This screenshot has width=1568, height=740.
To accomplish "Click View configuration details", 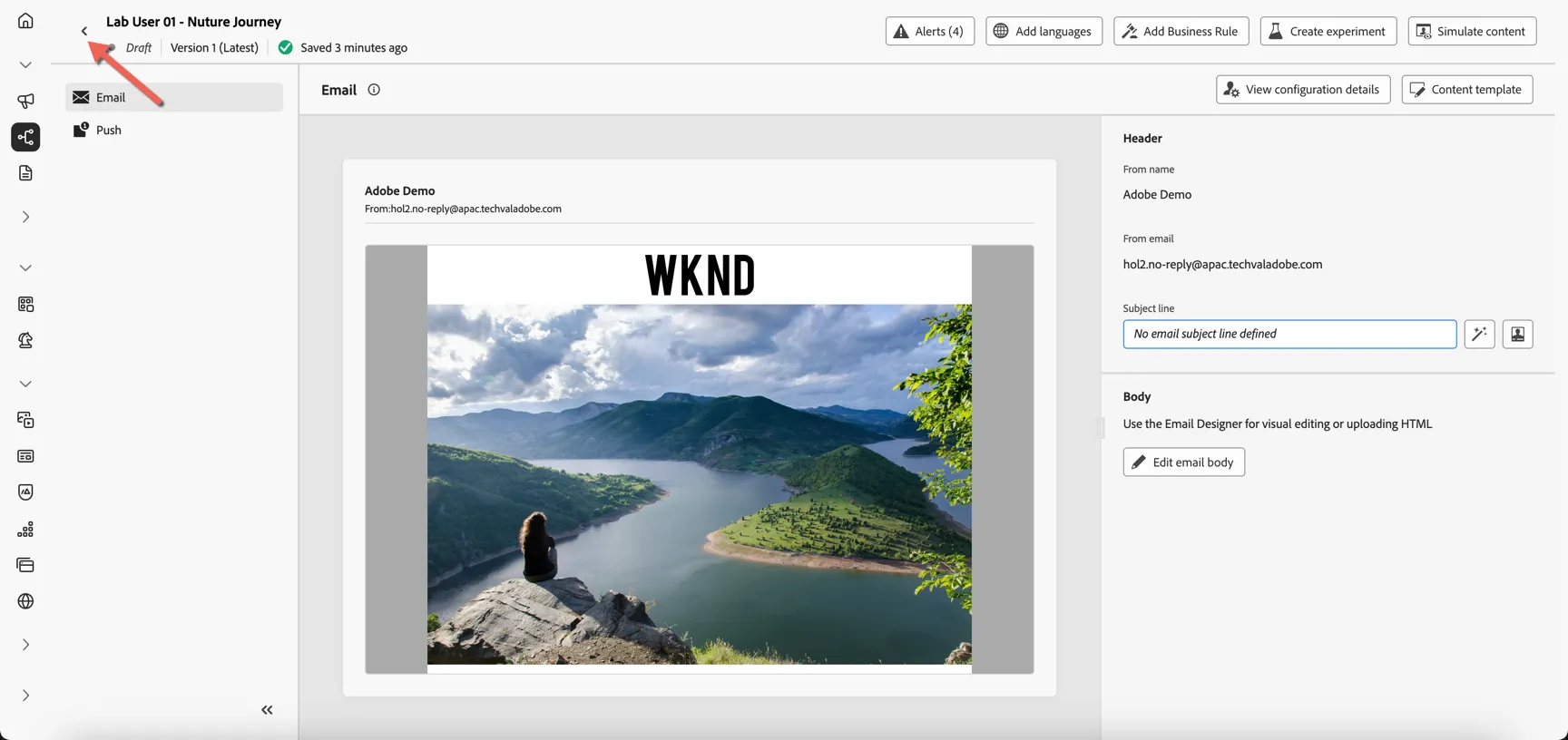I will click(x=1303, y=89).
